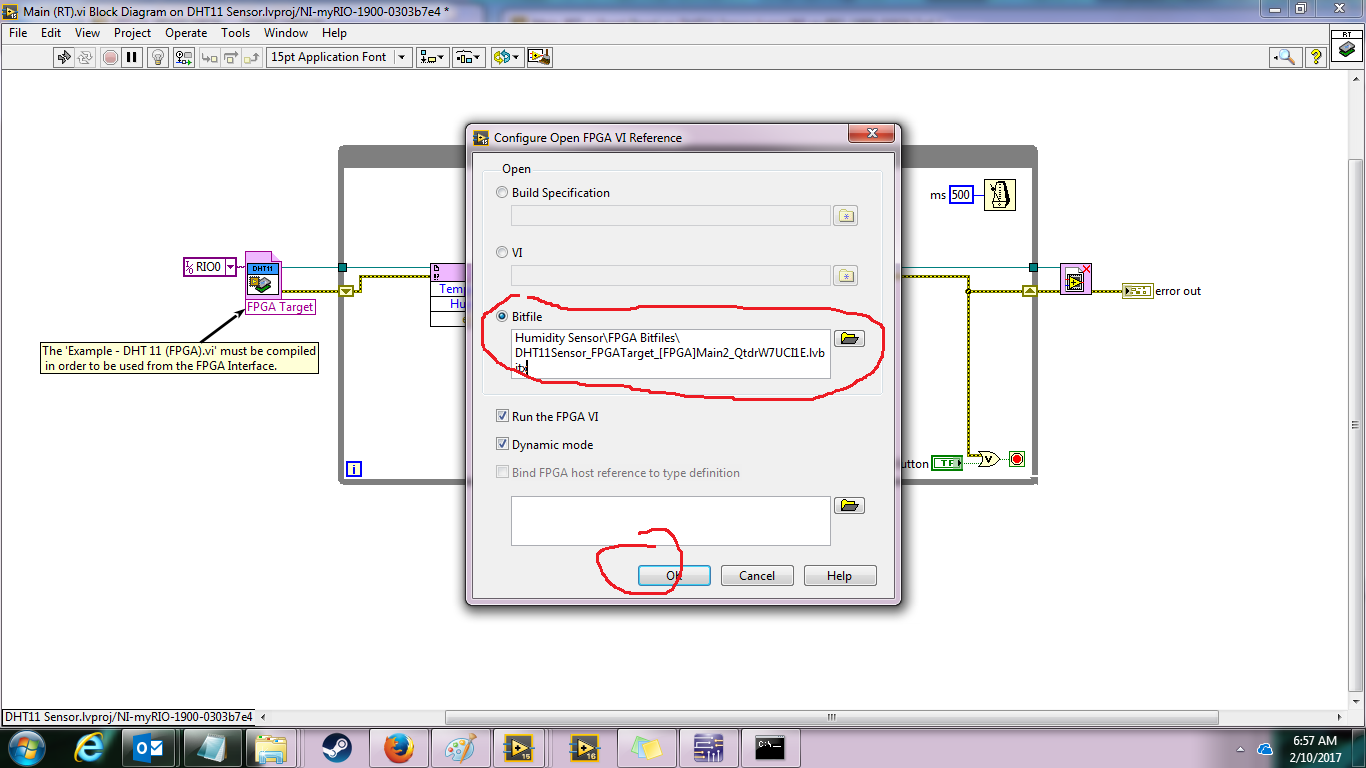Click the RT VI icon in the top-right corner
1366x768 pixels.
[x=1348, y=45]
